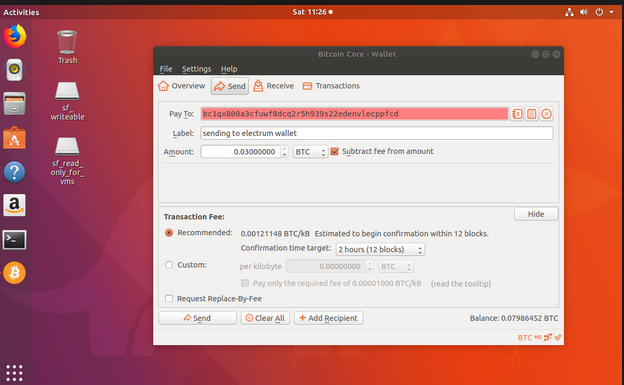Viewport: 624px width, 385px height.
Task: Open the address book icon beside Pay To
Action: pyautogui.click(x=517, y=114)
